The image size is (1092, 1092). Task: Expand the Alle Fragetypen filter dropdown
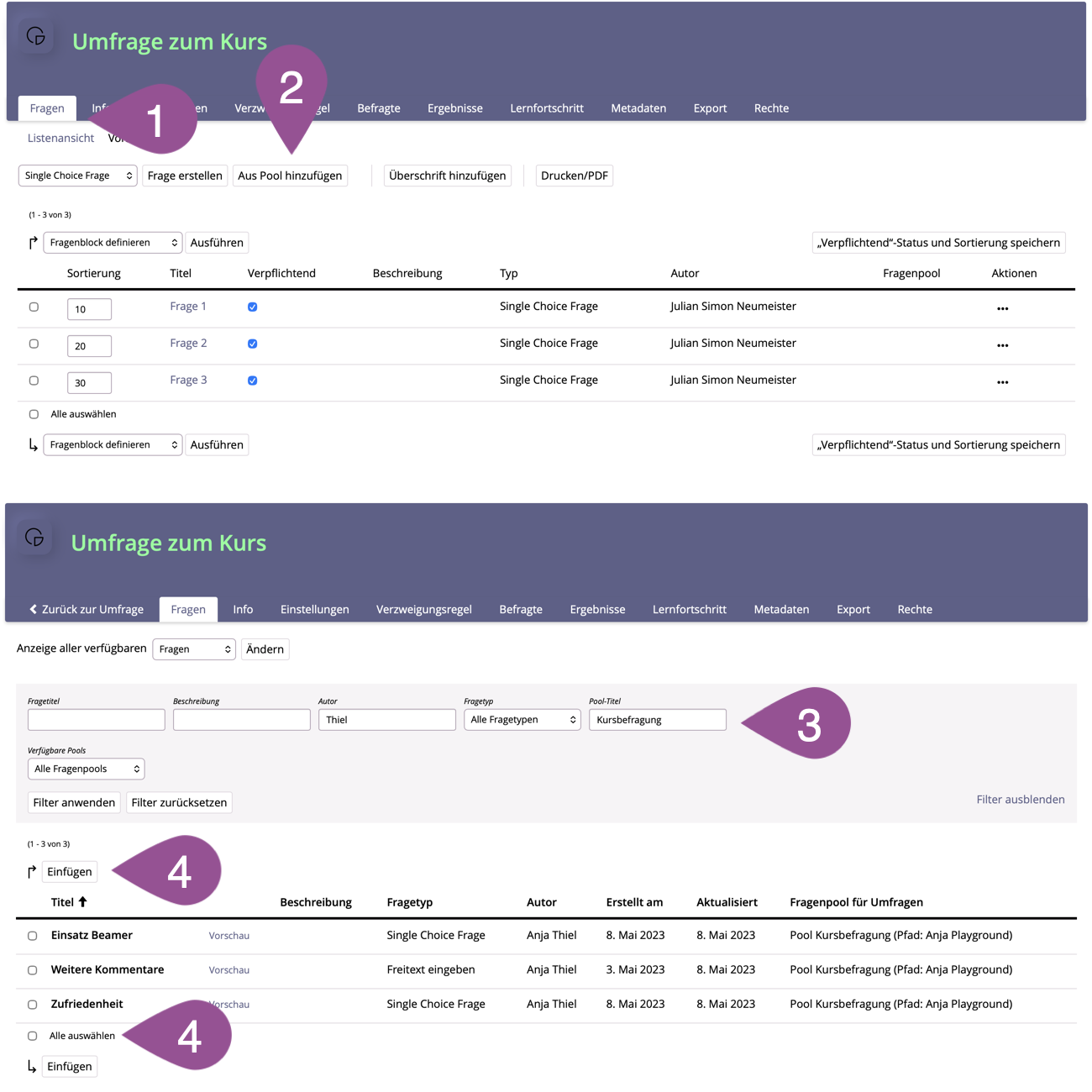(x=522, y=720)
